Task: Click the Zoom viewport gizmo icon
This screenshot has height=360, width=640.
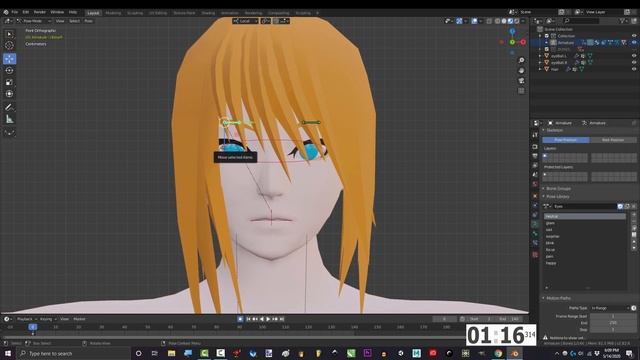Action: point(521,60)
